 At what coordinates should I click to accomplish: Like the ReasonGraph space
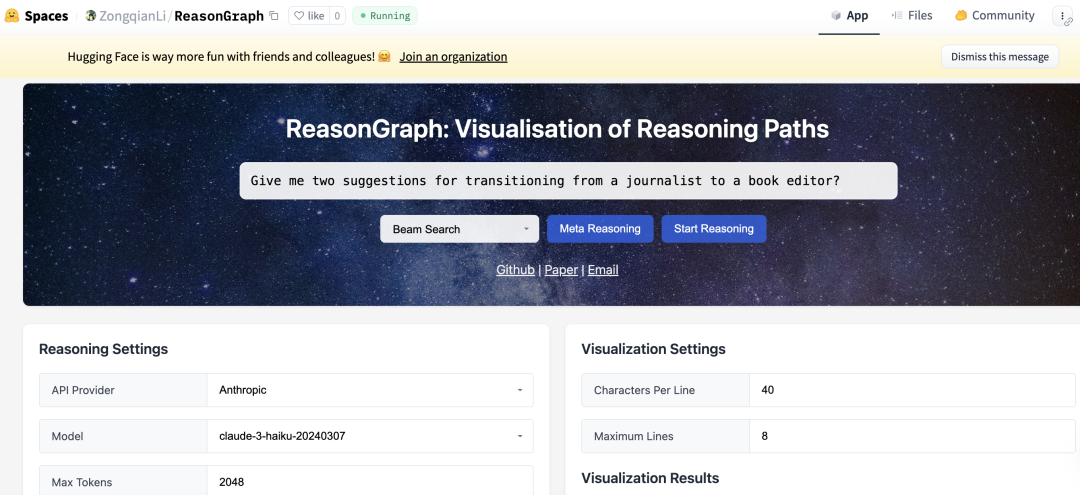point(308,15)
